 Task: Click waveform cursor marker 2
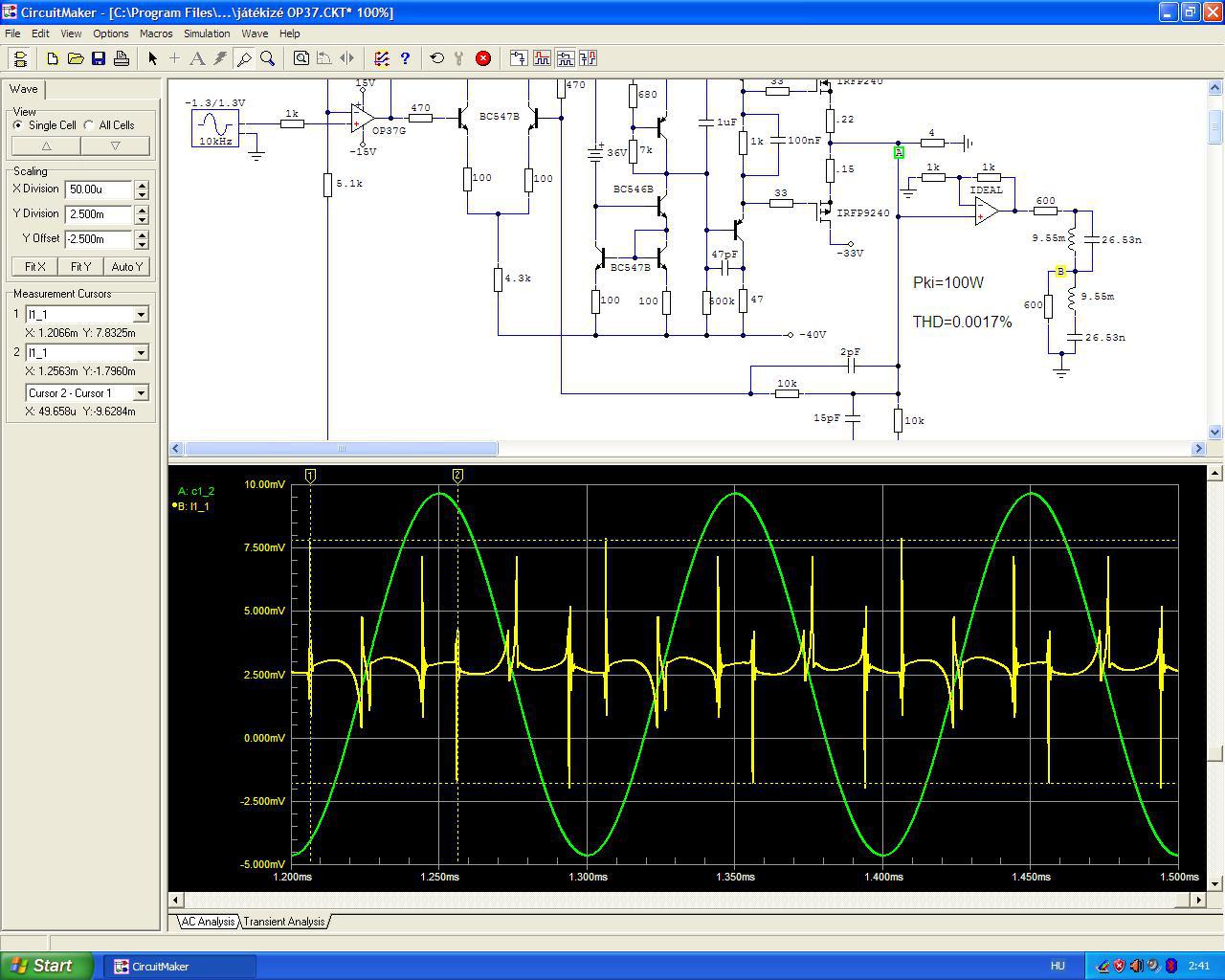tap(457, 476)
